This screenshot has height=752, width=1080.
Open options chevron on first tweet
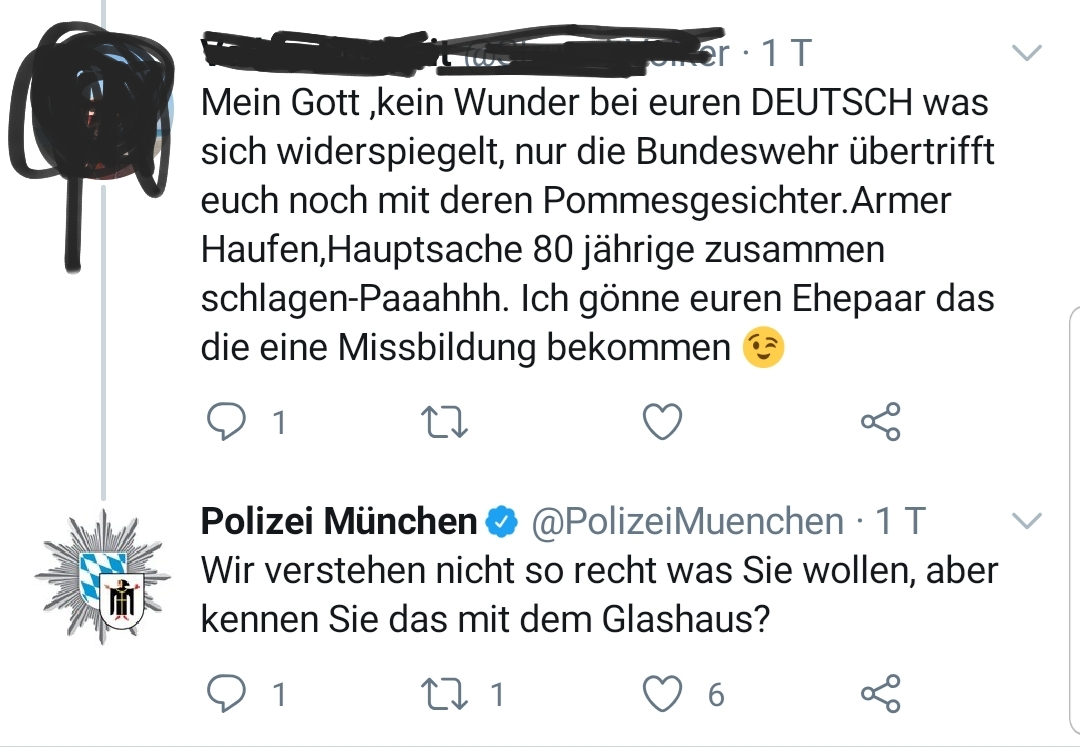tap(1027, 51)
